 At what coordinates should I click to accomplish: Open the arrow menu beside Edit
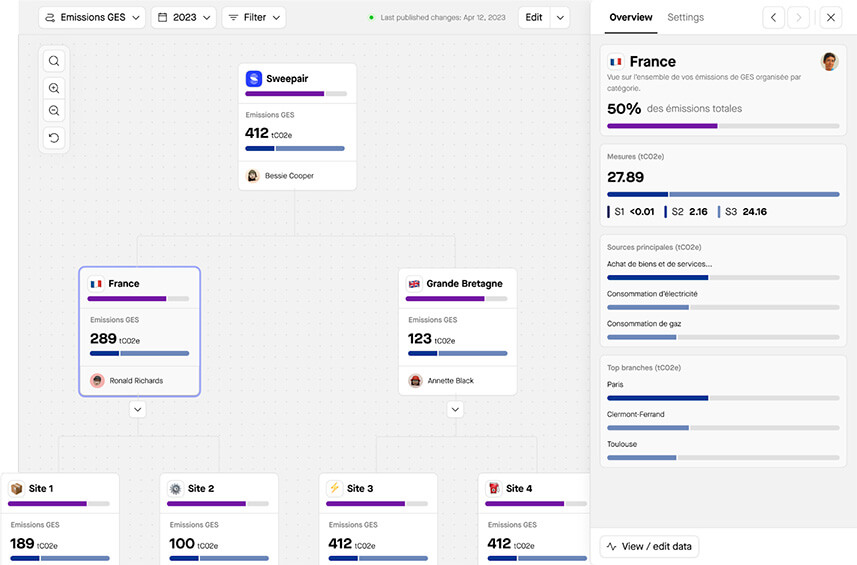[560, 17]
